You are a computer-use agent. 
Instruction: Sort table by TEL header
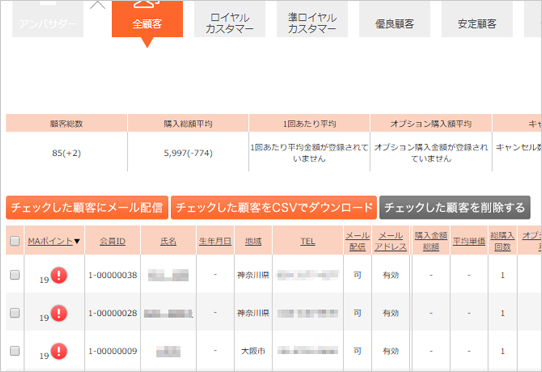pos(308,241)
